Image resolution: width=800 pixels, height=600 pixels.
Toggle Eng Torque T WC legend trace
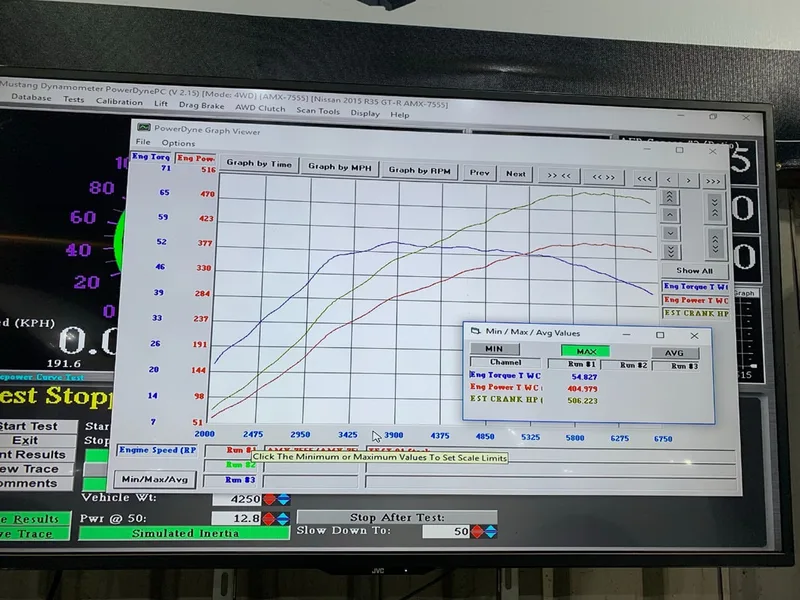point(695,287)
